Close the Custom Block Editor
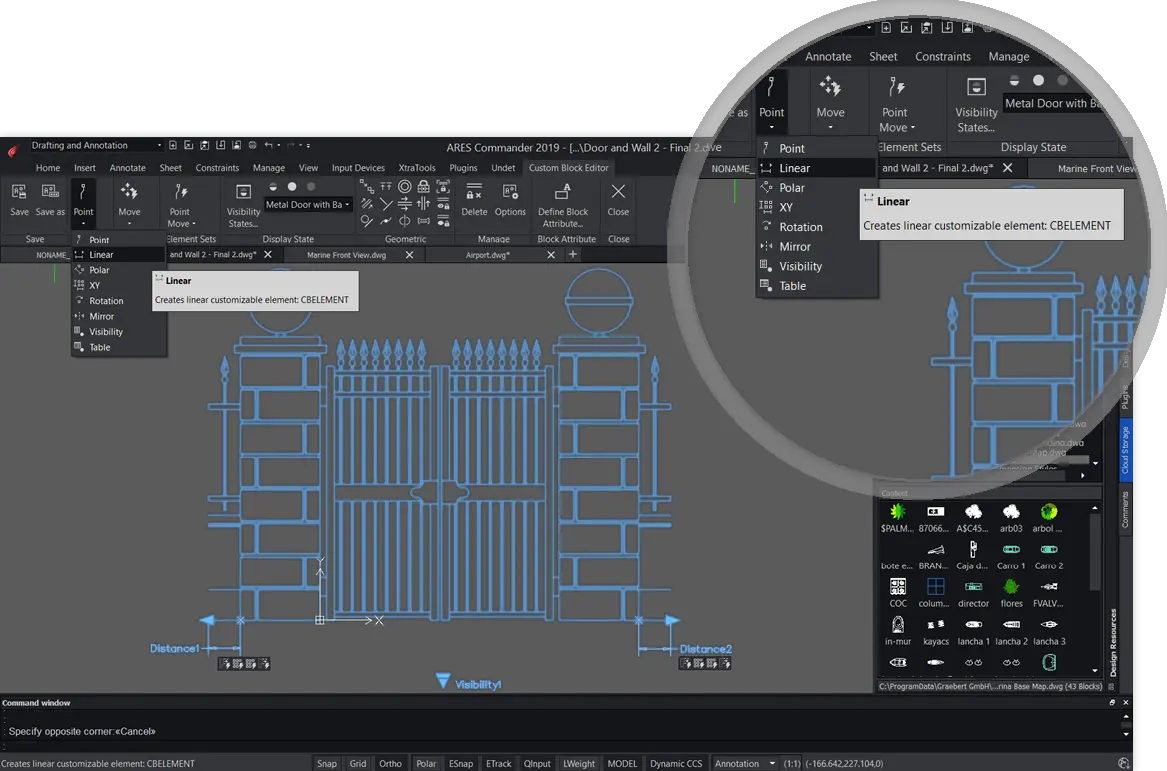The height and width of the screenshot is (771, 1167). tap(618, 199)
